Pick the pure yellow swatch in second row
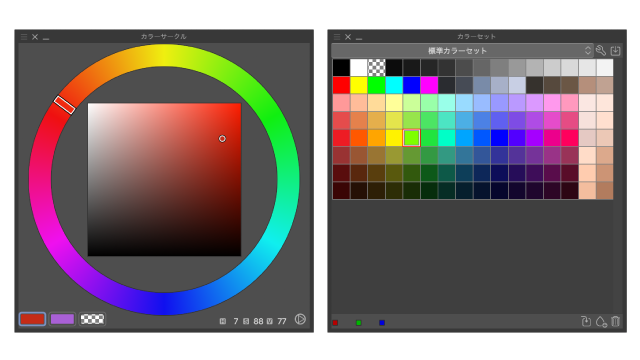This screenshot has height=360, width=640. (359, 85)
